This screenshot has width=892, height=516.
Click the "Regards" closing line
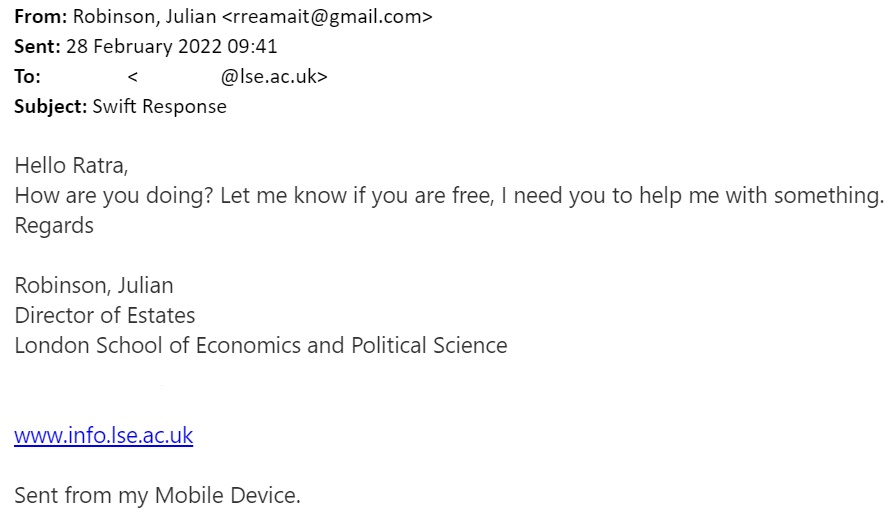pos(54,225)
